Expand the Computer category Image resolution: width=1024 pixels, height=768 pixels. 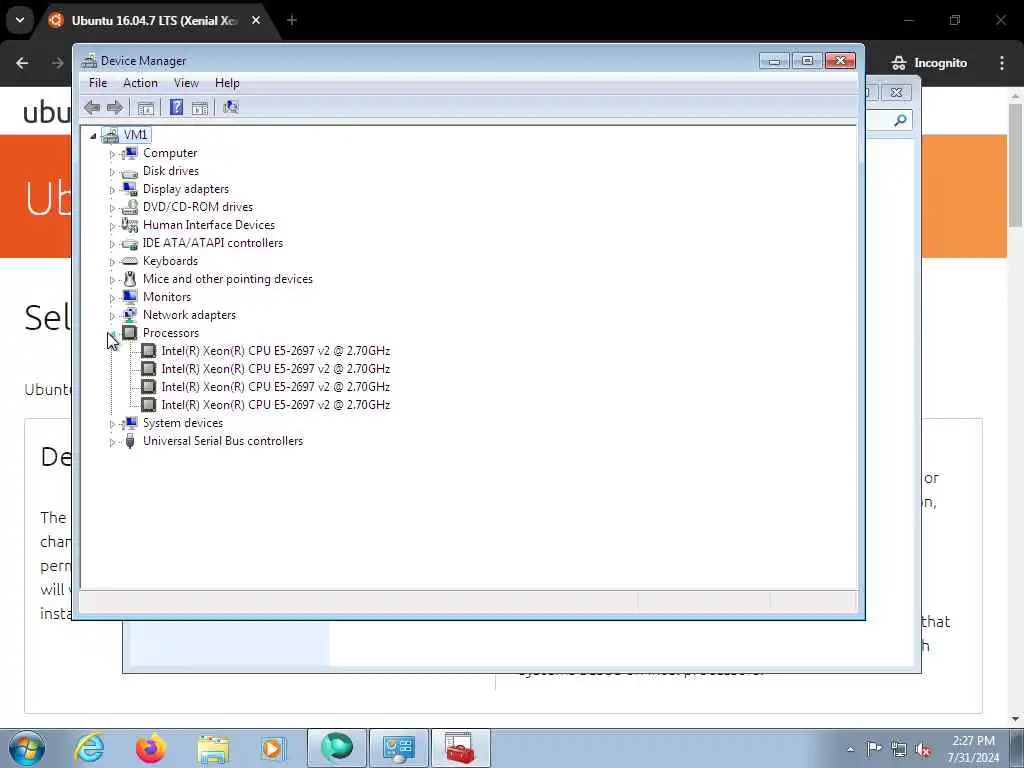click(x=112, y=154)
